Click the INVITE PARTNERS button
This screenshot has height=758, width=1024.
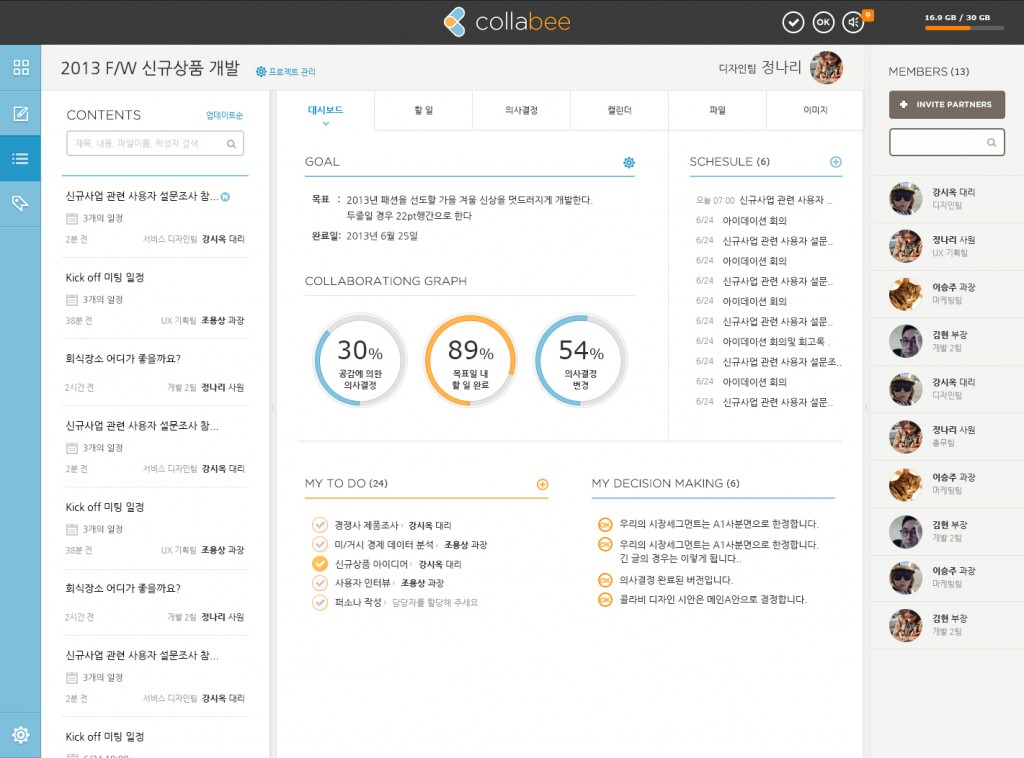coord(946,104)
